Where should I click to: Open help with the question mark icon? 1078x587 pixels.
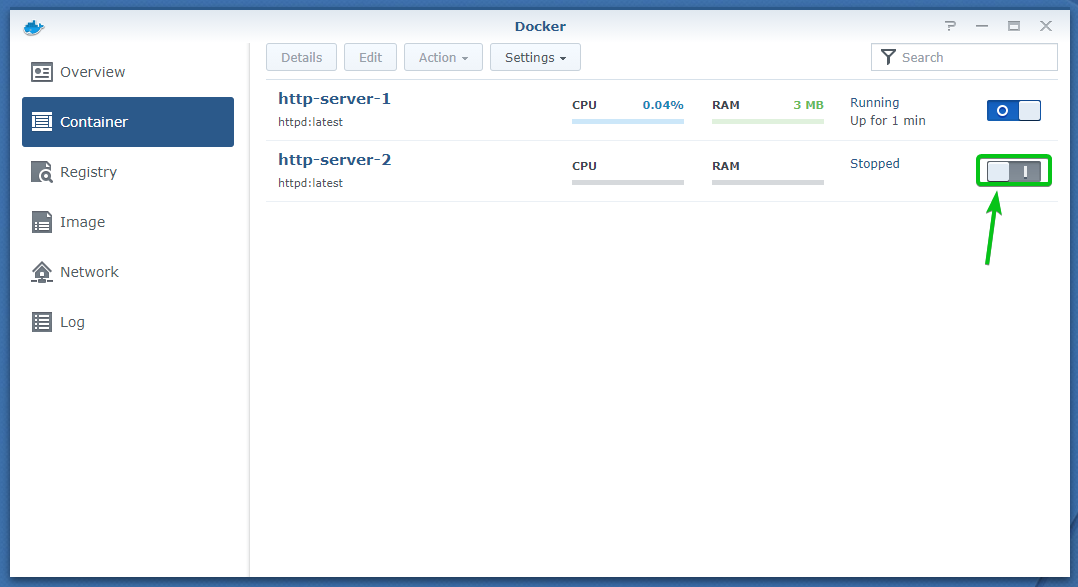(950, 26)
